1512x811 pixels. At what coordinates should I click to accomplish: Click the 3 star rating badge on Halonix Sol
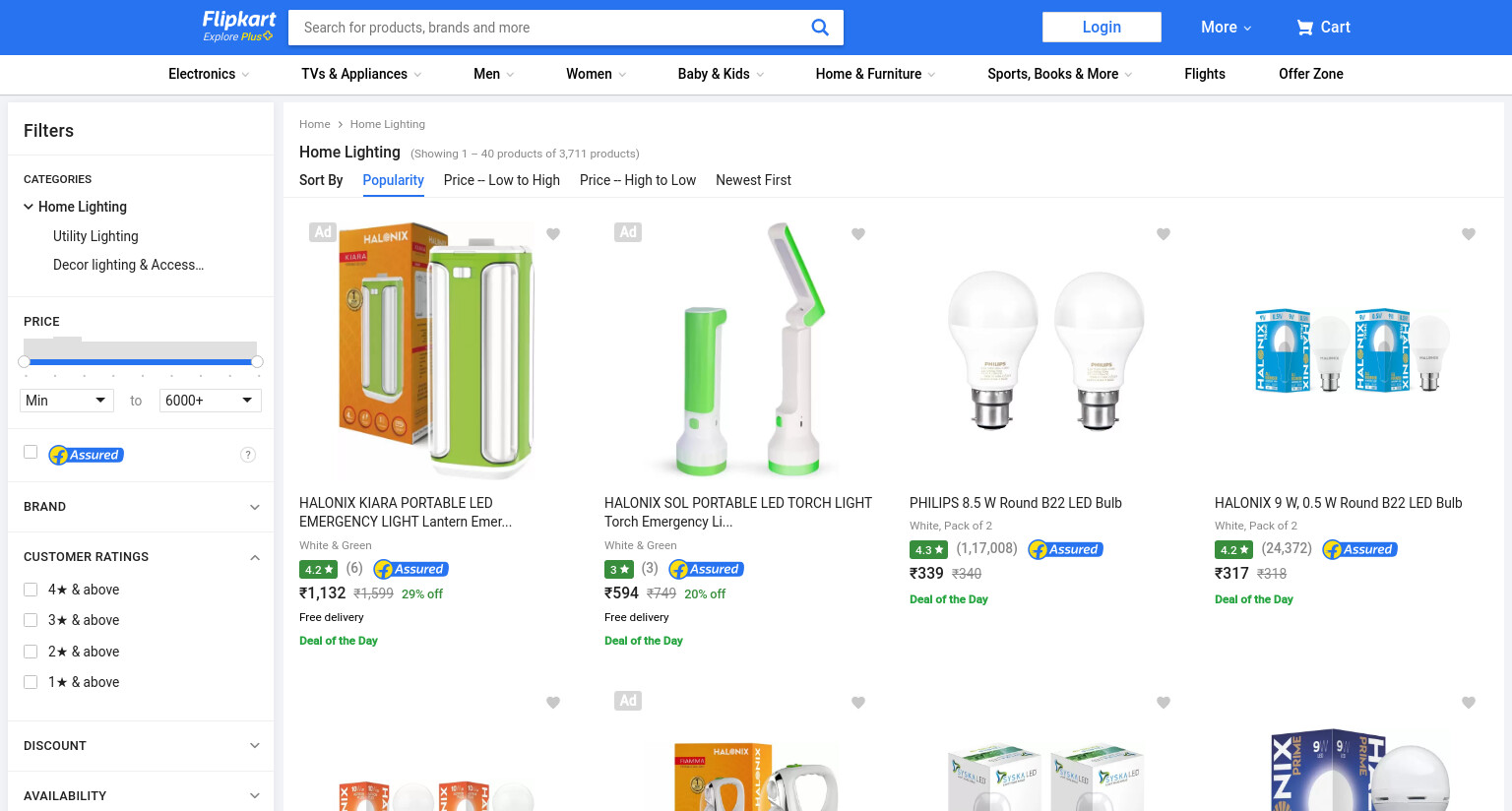click(x=619, y=569)
